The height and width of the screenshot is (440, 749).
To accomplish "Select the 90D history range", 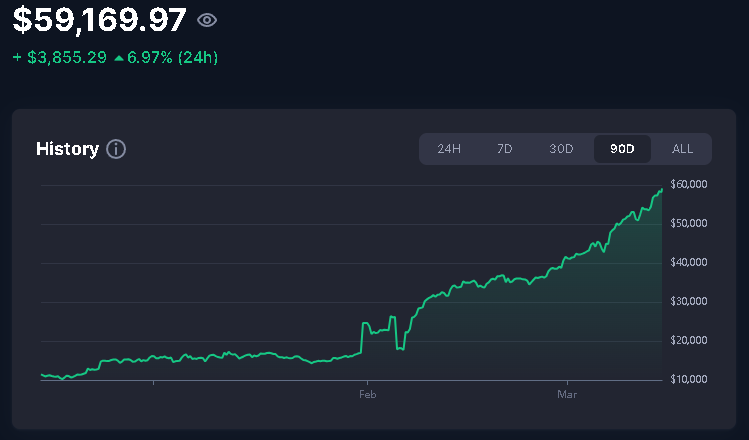I will click(x=622, y=149).
